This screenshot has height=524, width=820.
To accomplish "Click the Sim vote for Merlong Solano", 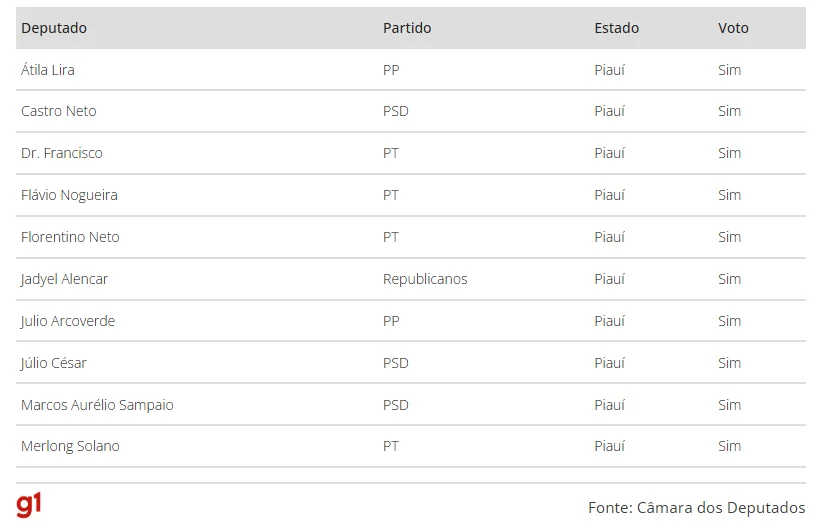I will pos(730,446).
